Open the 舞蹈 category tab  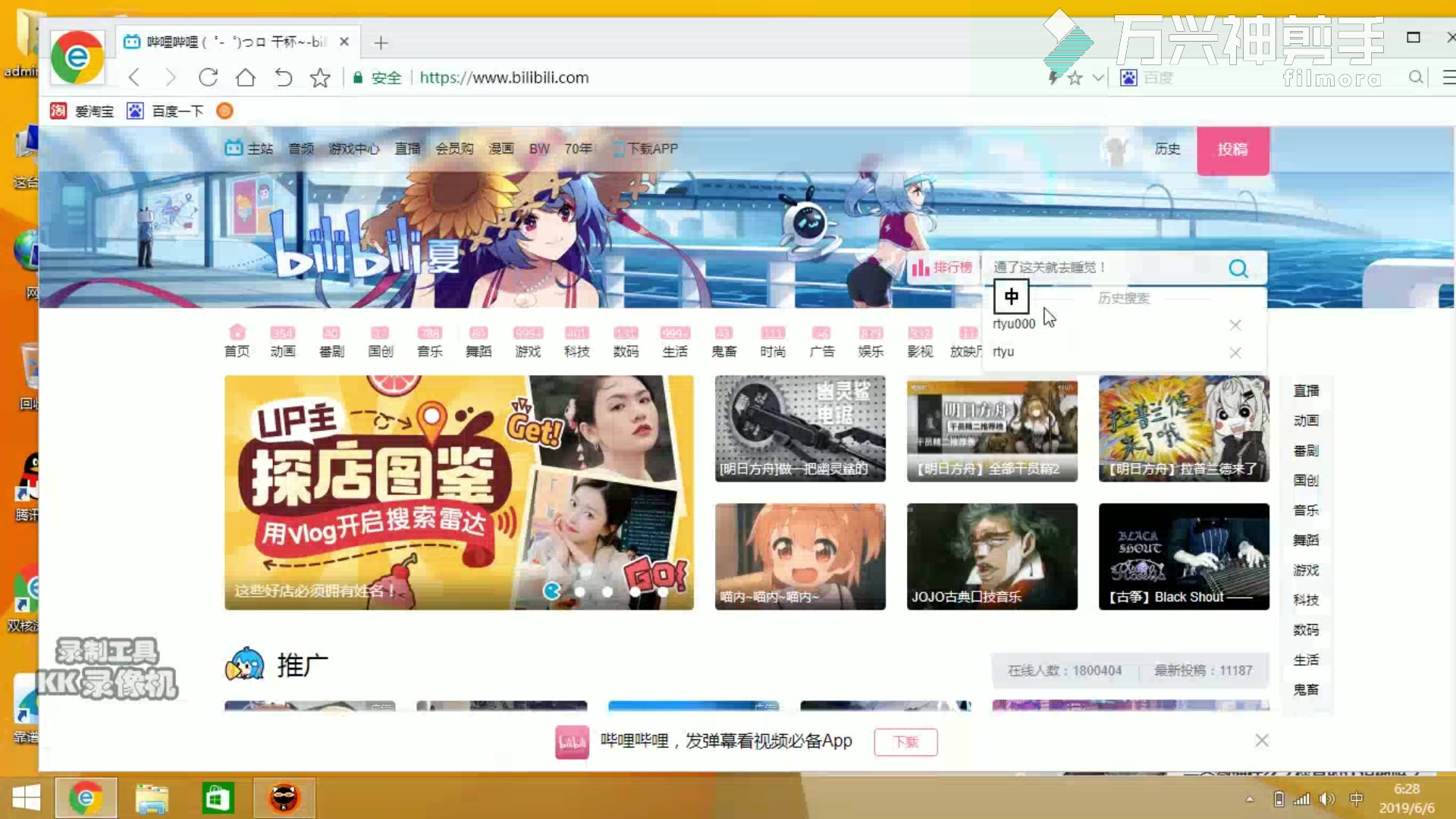tap(479, 341)
